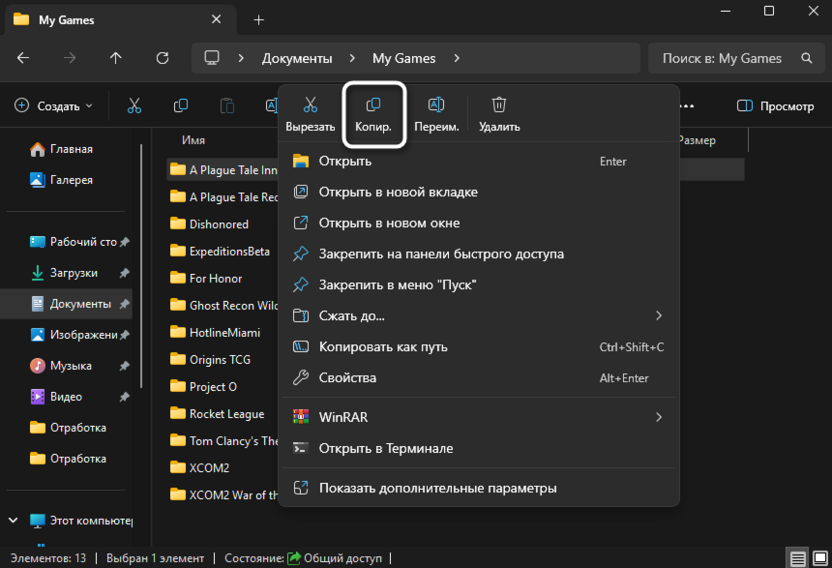Toggle the Просмотр preview pane button
The height and width of the screenshot is (568, 832).
[x=775, y=106]
